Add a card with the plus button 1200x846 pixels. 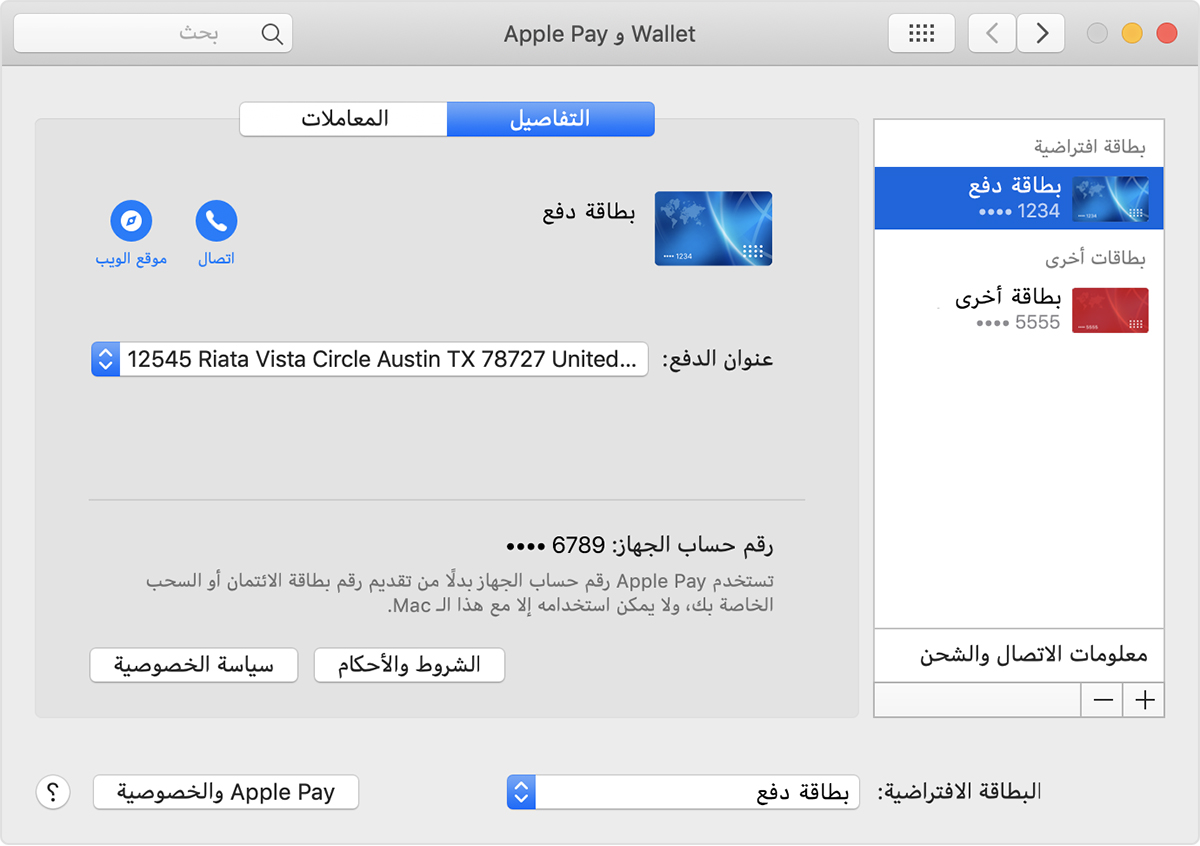coord(1144,701)
